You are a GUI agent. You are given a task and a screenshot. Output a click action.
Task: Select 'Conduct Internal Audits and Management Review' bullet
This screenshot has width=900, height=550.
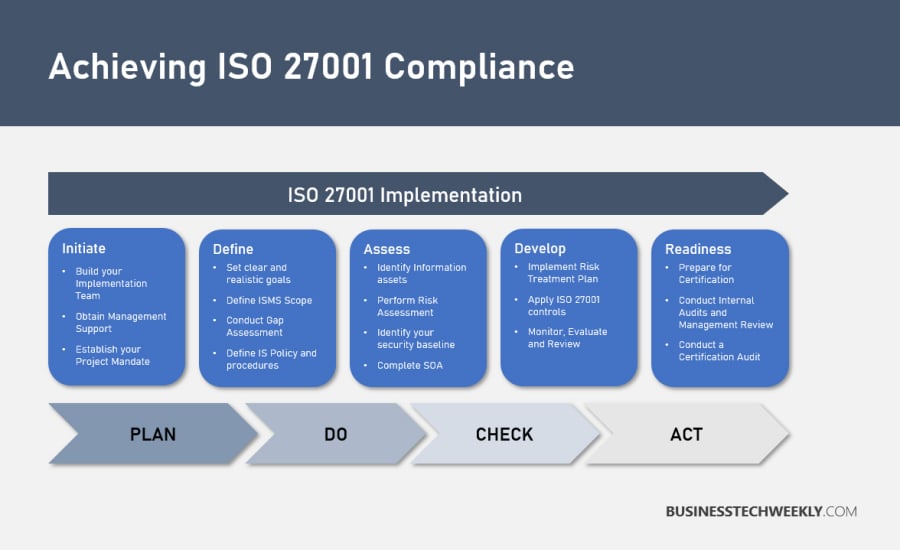coord(726,312)
